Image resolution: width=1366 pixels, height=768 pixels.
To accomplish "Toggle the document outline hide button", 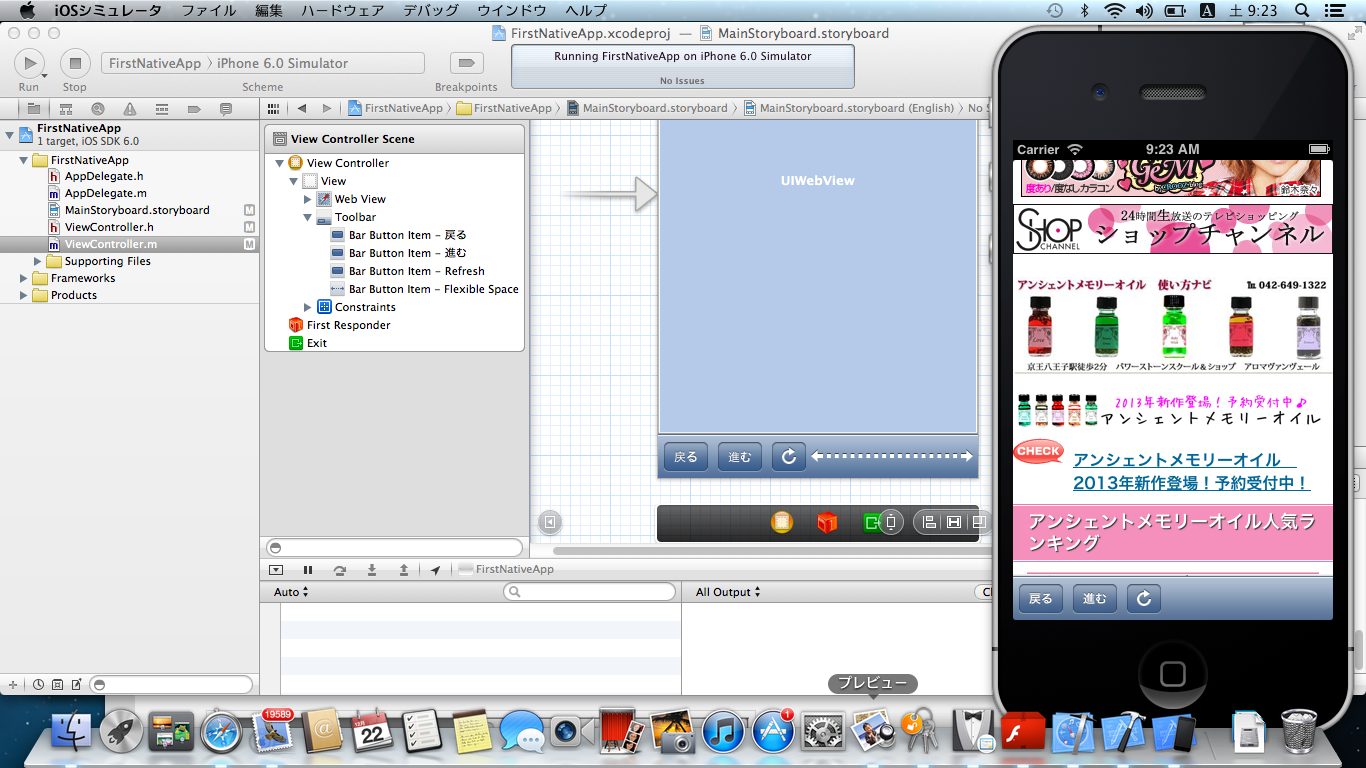I will [549, 522].
